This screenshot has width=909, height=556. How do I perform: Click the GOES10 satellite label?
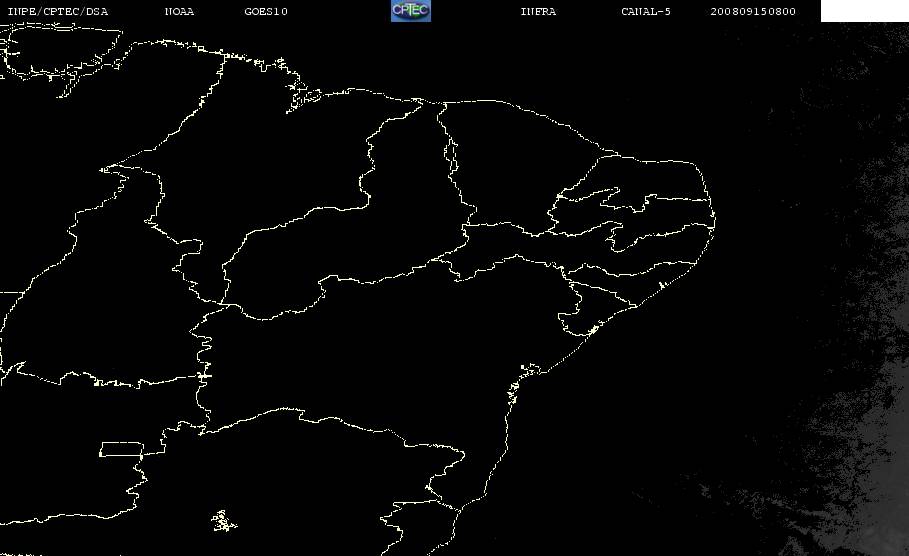tap(266, 12)
